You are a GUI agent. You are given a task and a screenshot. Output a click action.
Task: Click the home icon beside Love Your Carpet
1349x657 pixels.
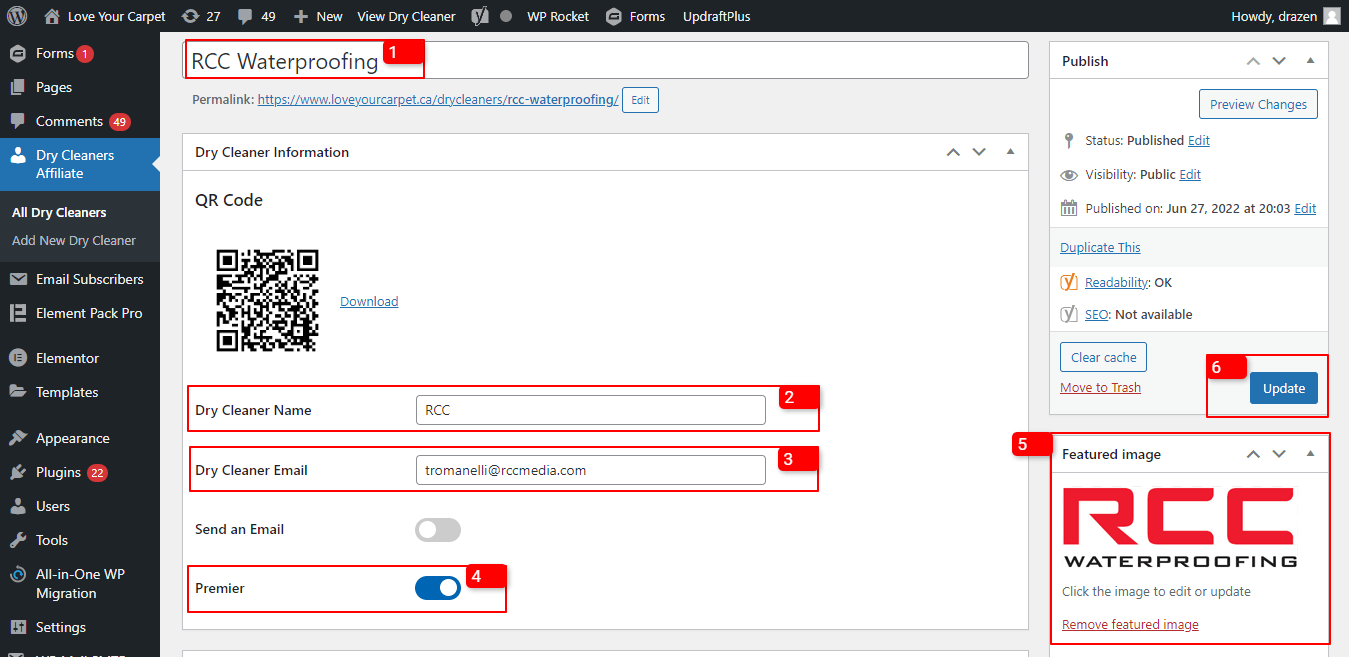point(52,16)
